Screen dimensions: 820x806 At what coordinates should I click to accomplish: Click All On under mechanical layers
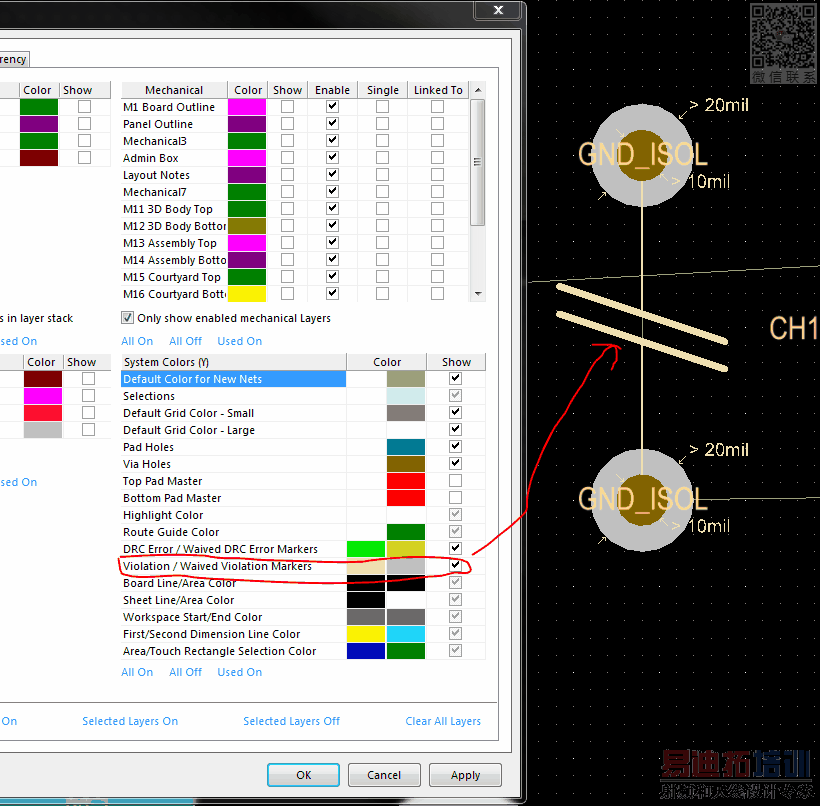coord(137,341)
